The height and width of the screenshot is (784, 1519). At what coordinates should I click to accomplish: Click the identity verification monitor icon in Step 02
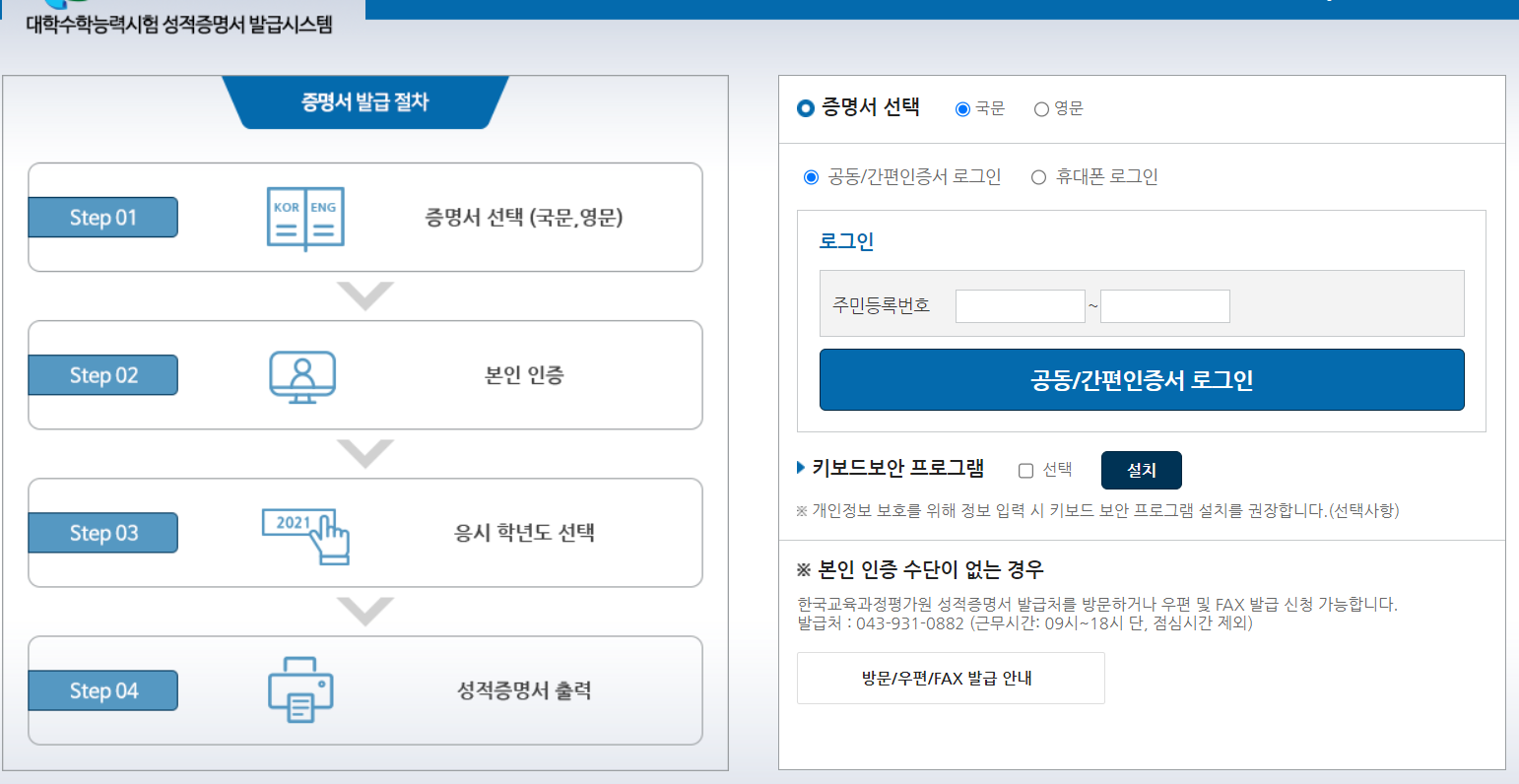(x=304, y=375)
